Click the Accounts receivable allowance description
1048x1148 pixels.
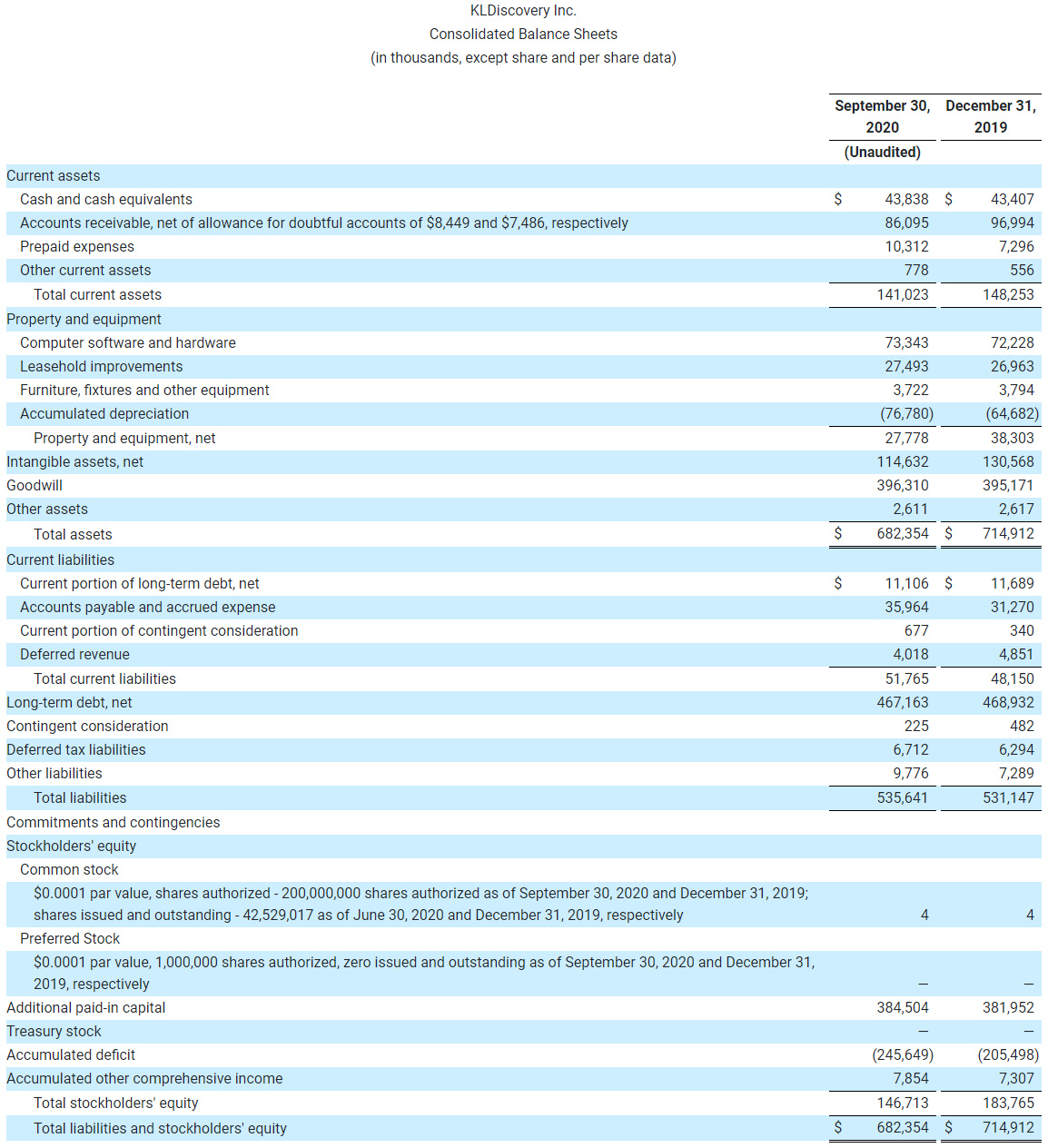[x=317, y=223]
